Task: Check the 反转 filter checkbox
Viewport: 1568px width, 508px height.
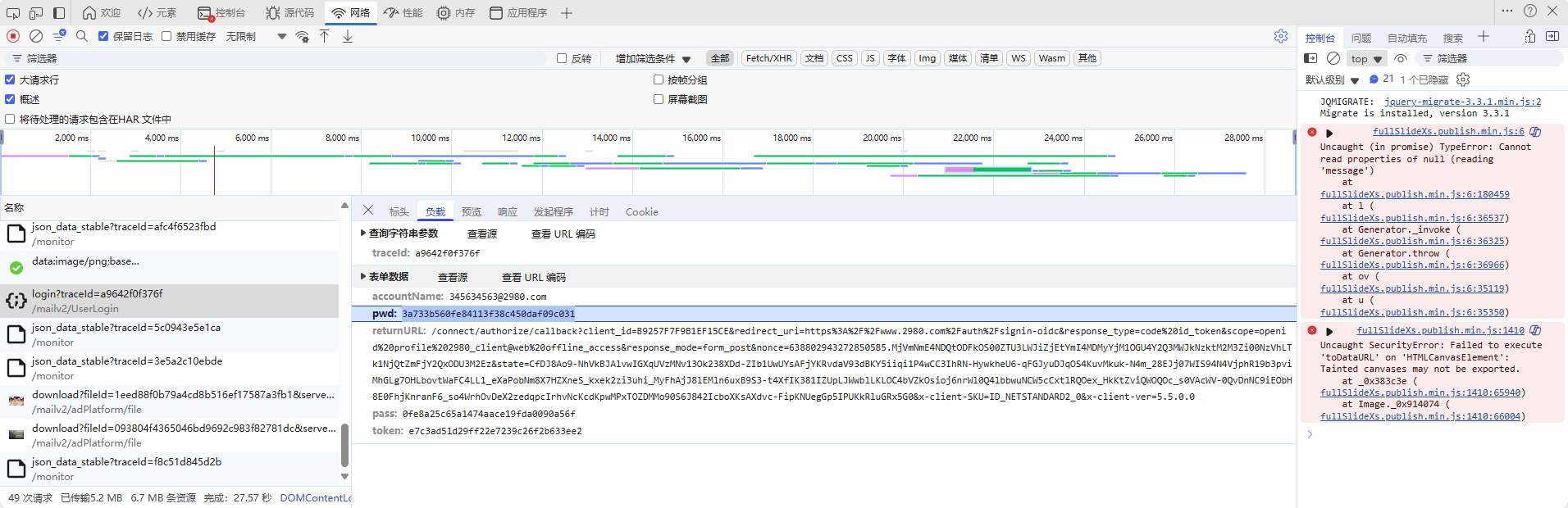Action: [x=562, y=58]
